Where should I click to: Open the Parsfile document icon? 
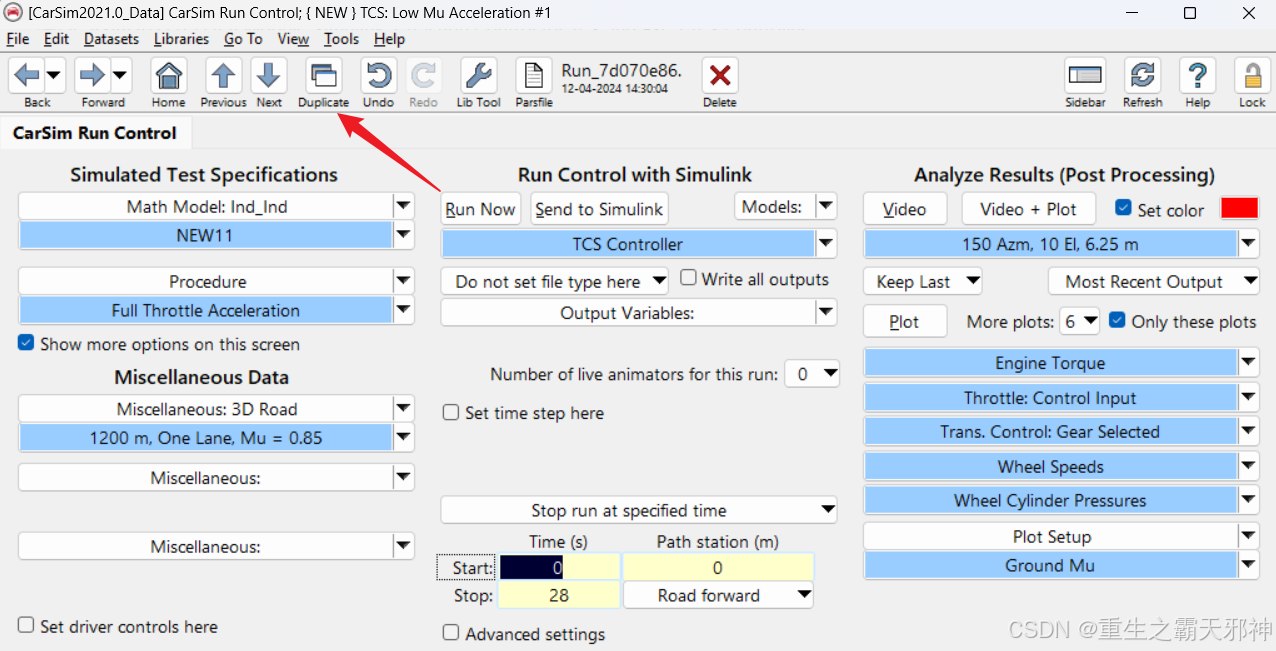(x=534, y=75)
